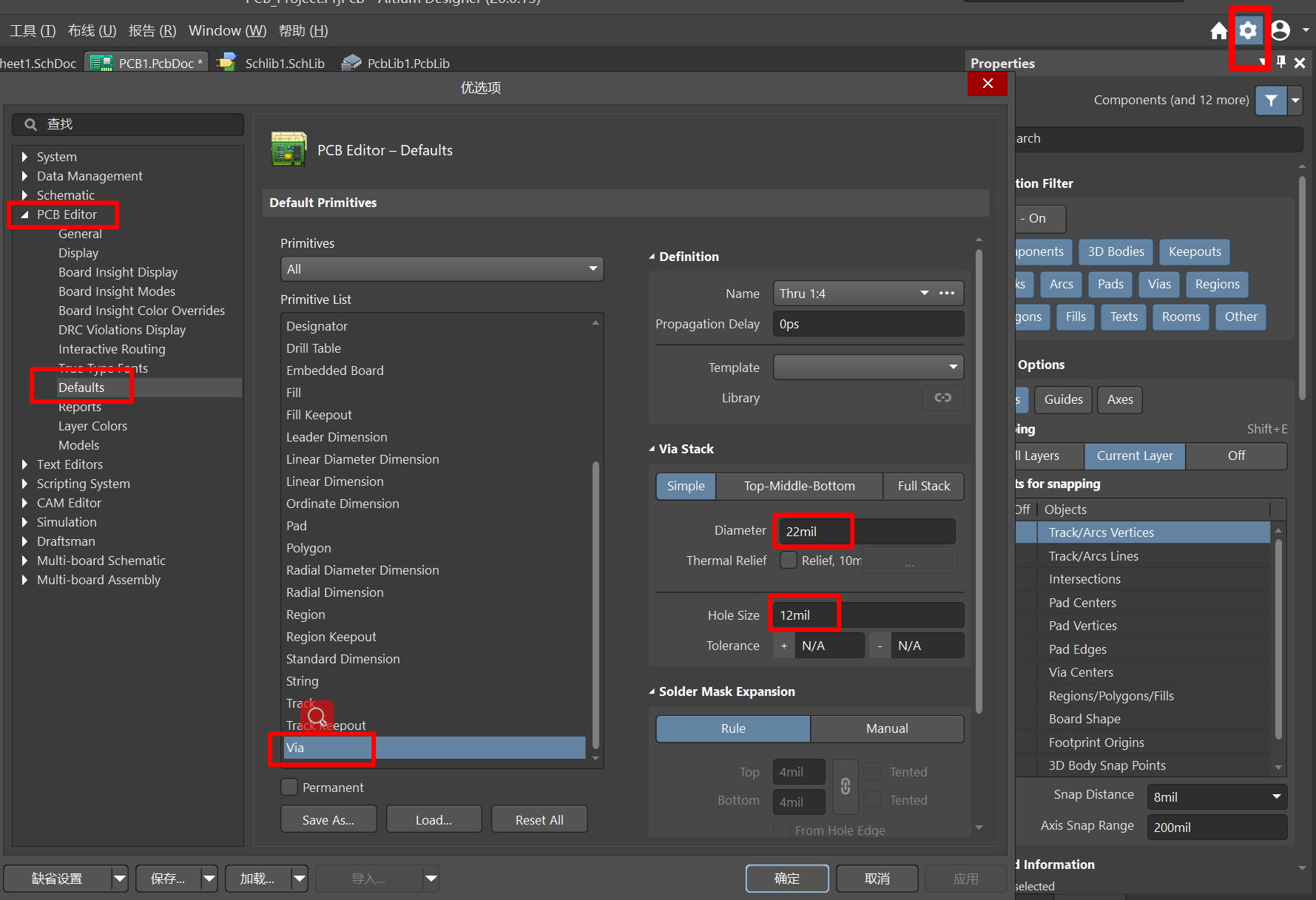The image size is (1316, 900).
Task: Toggle the Top Tented checkbox
Action: coord(873,772)
